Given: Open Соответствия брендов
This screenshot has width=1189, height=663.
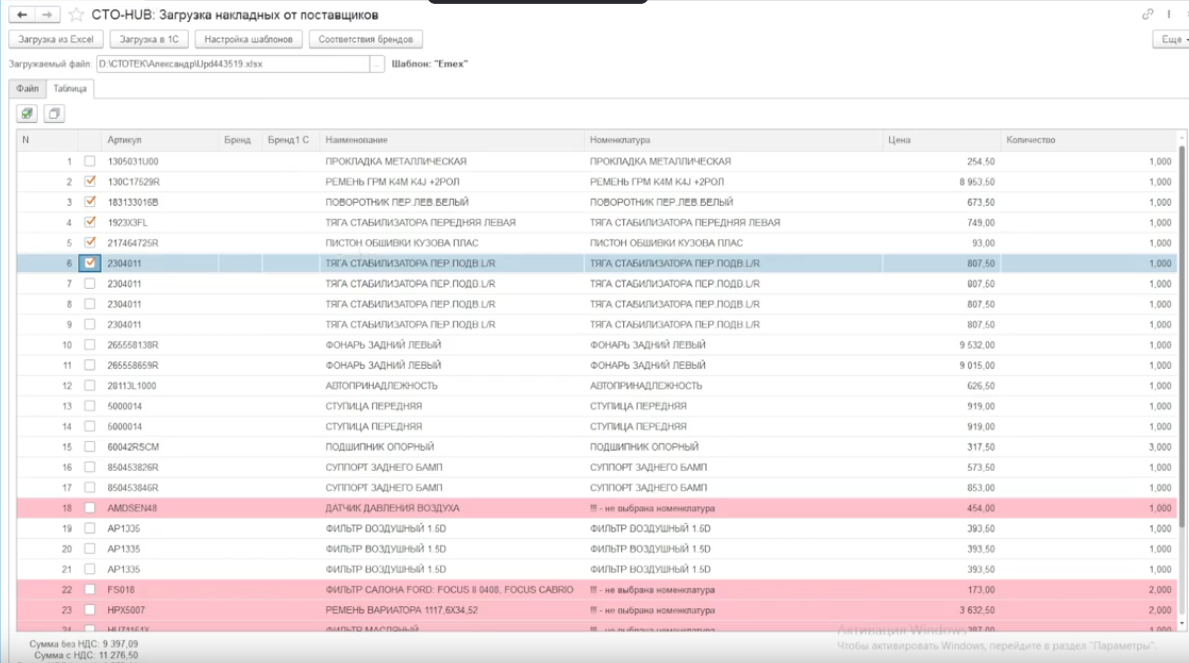Looking at the screenshot, I should pos(365,39).
